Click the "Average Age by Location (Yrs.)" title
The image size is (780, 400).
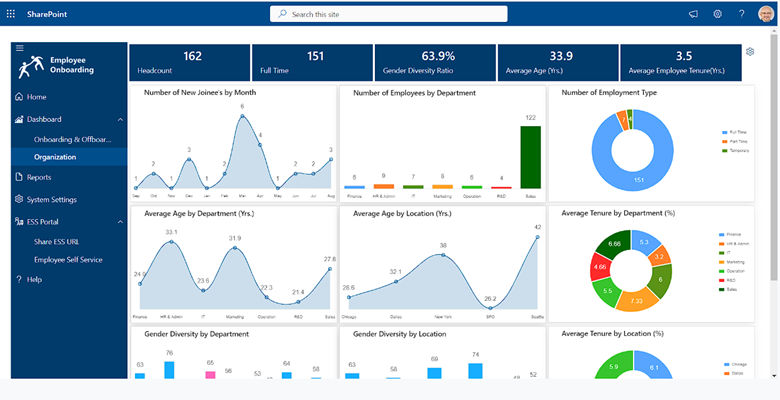[x=402, y=213]
